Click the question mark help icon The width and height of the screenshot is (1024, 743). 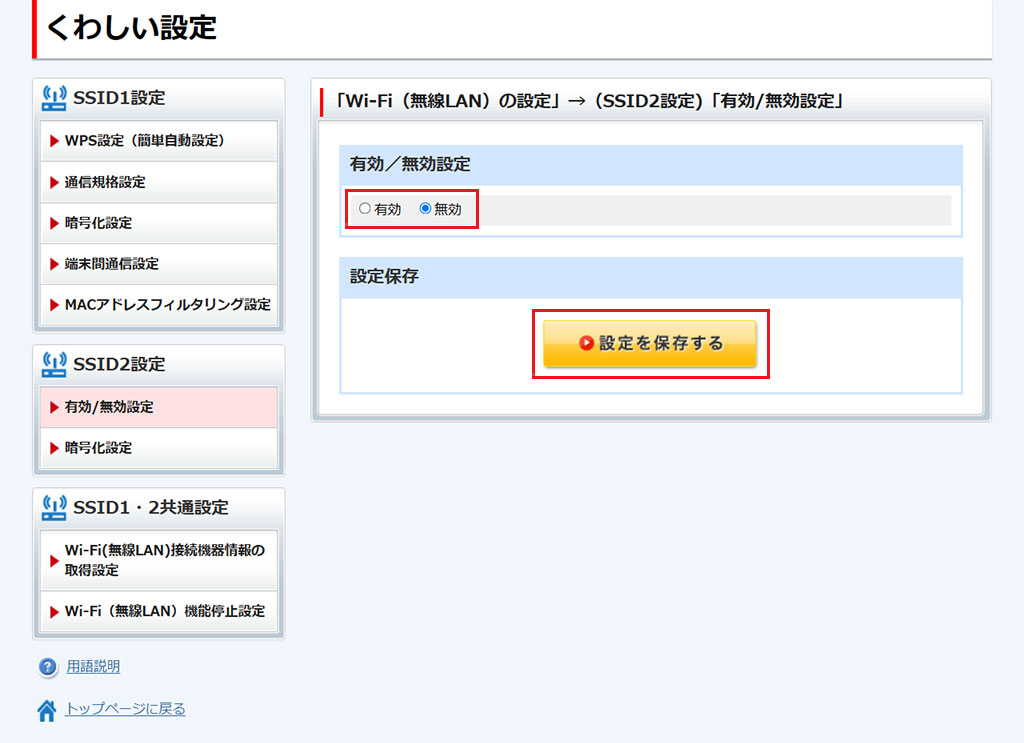47,667
